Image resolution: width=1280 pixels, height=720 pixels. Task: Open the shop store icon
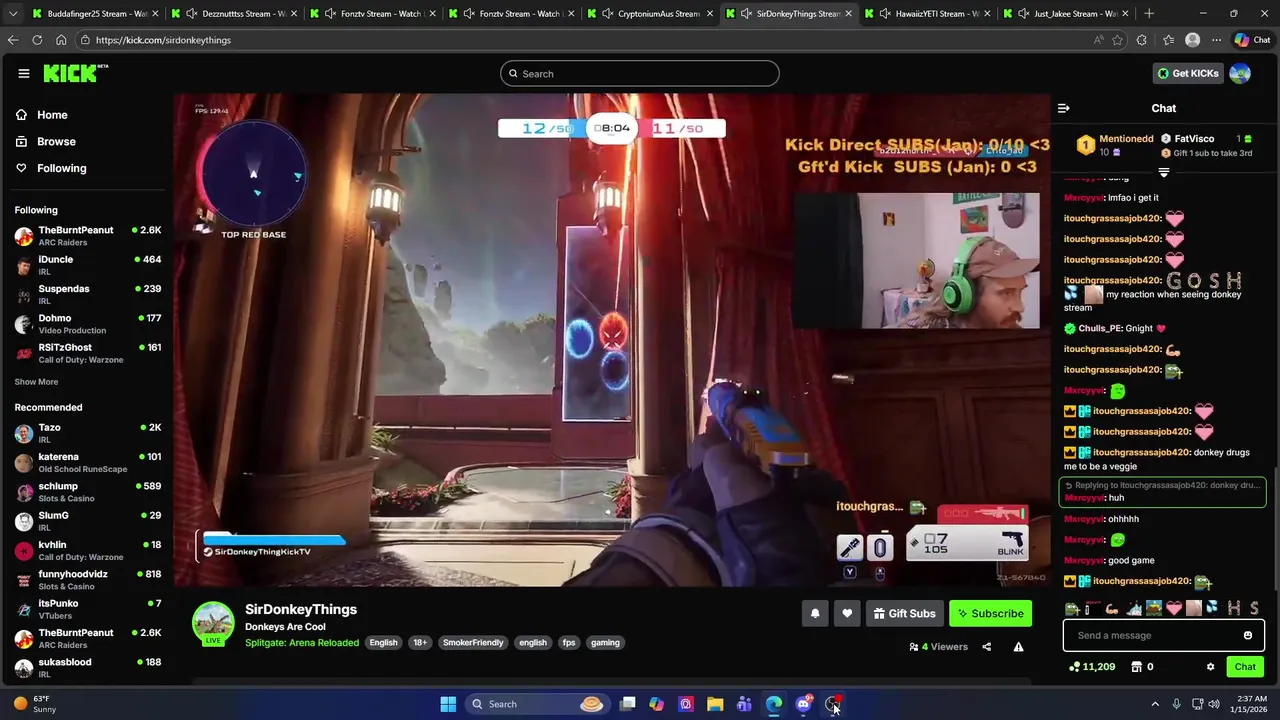point(1136,667)
